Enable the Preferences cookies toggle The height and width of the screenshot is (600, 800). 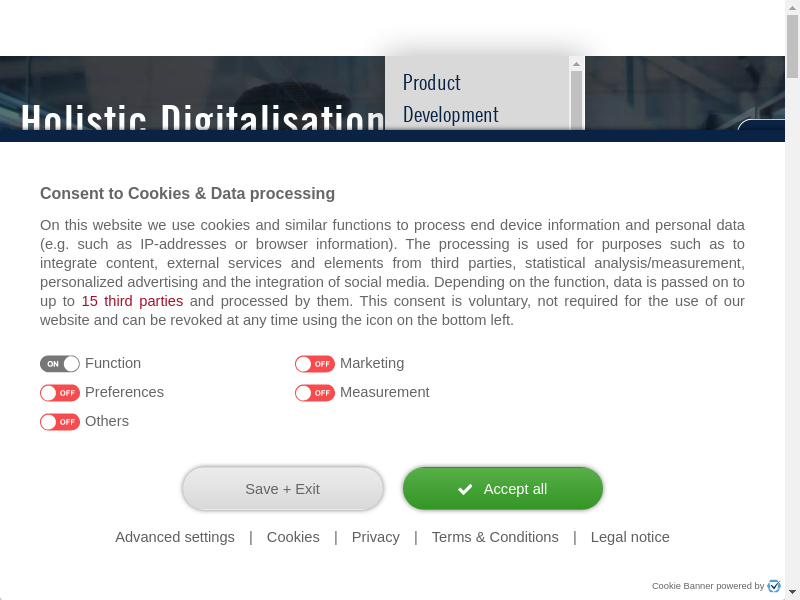coord(60,393)
